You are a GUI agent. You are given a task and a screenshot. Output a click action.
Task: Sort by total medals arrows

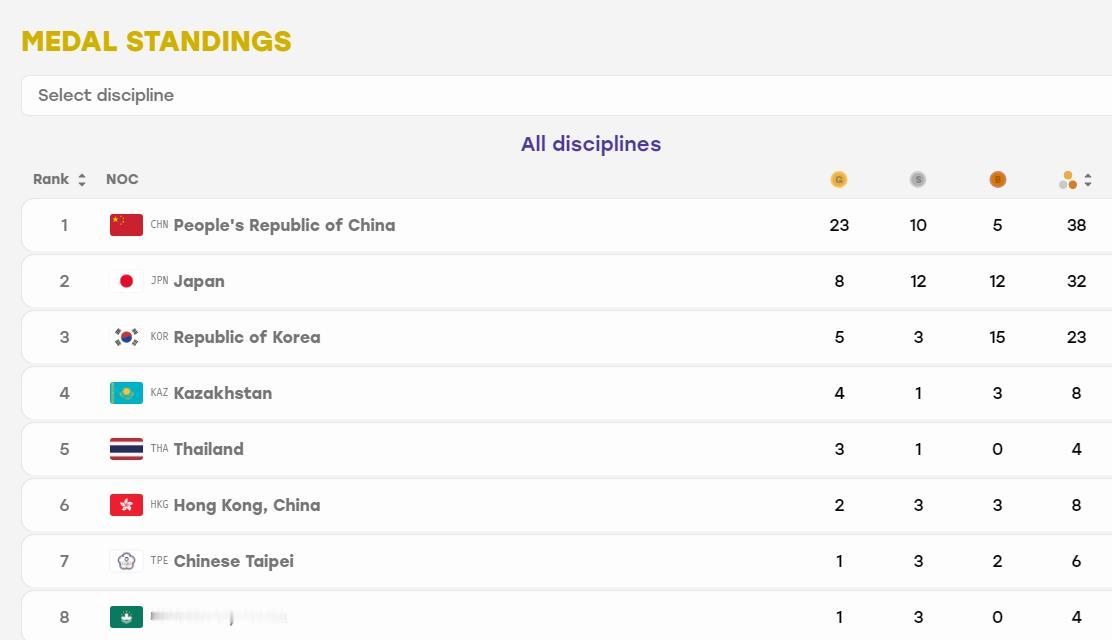(x=1088, y=180)
